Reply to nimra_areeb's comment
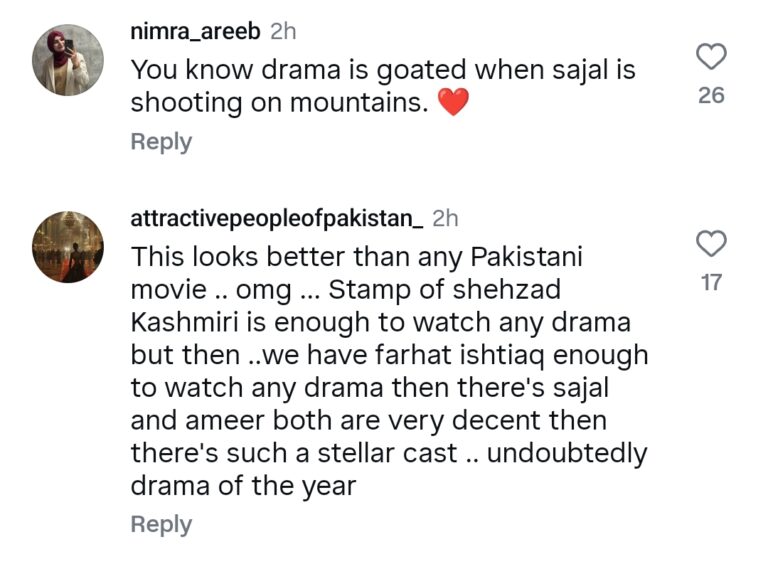The height and width of the screenshot is (569, 768). [x=161, y=141]
